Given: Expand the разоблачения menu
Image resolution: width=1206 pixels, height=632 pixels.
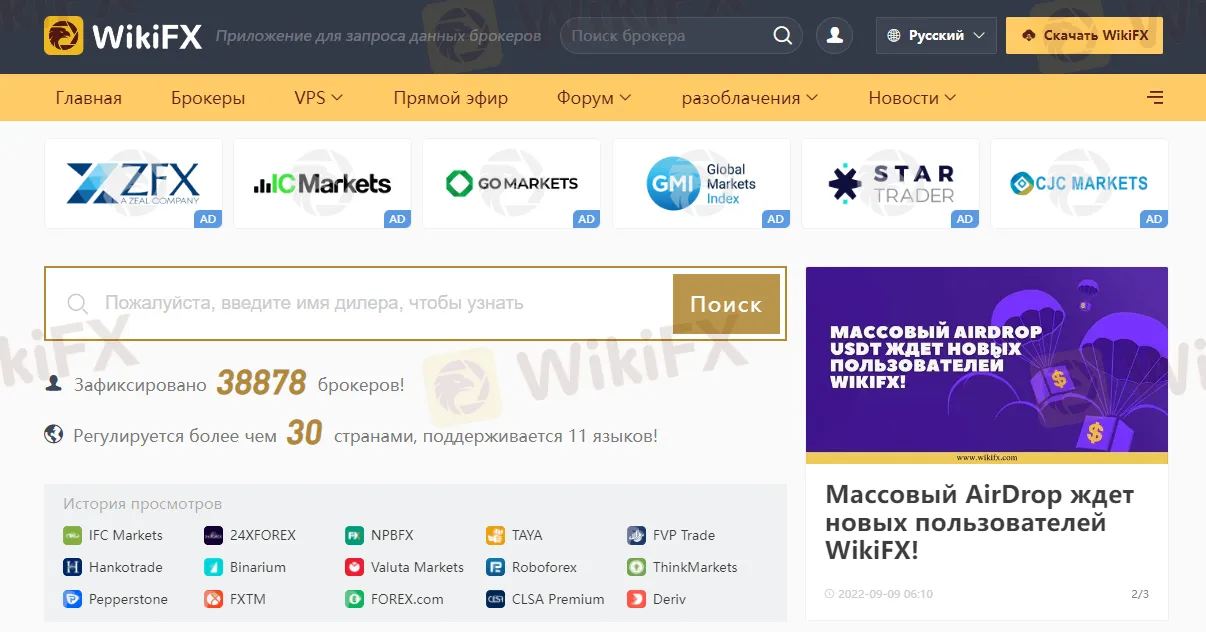Looking at the screenshot, I should pos(750,98).
